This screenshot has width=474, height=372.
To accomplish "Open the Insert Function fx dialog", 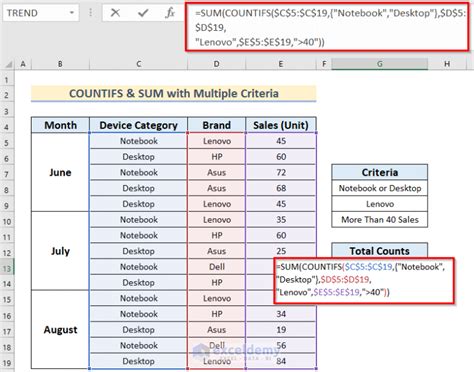I will [170, 13].
